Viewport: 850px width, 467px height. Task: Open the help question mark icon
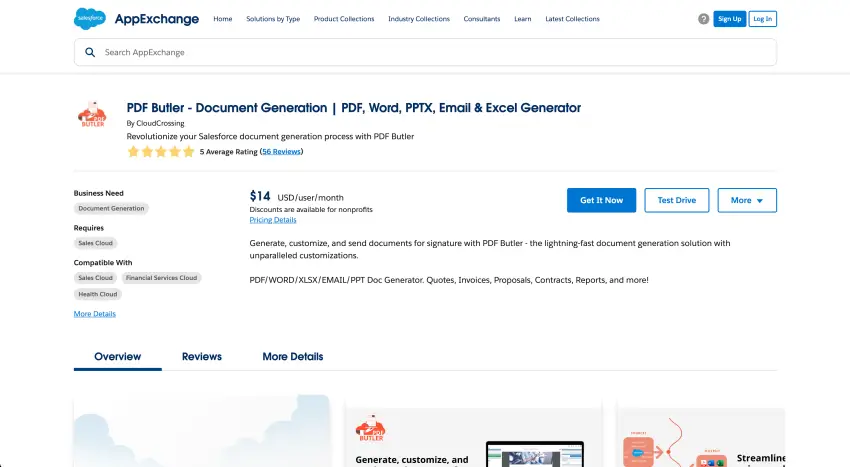click(x=703, y=19)
